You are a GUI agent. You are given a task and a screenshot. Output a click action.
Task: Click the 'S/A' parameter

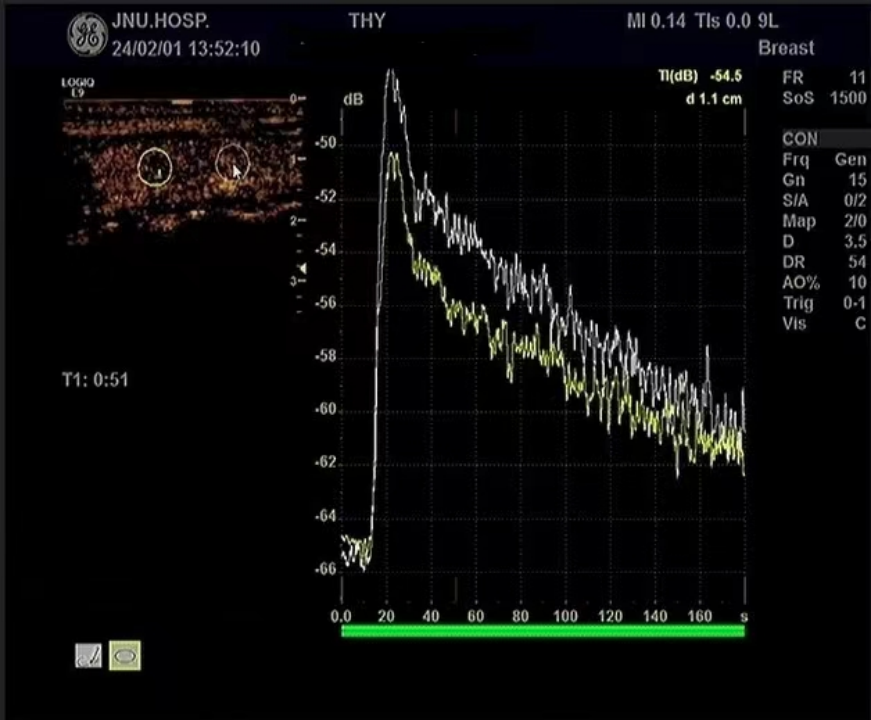pyautogui.click(x=824, y=201)
